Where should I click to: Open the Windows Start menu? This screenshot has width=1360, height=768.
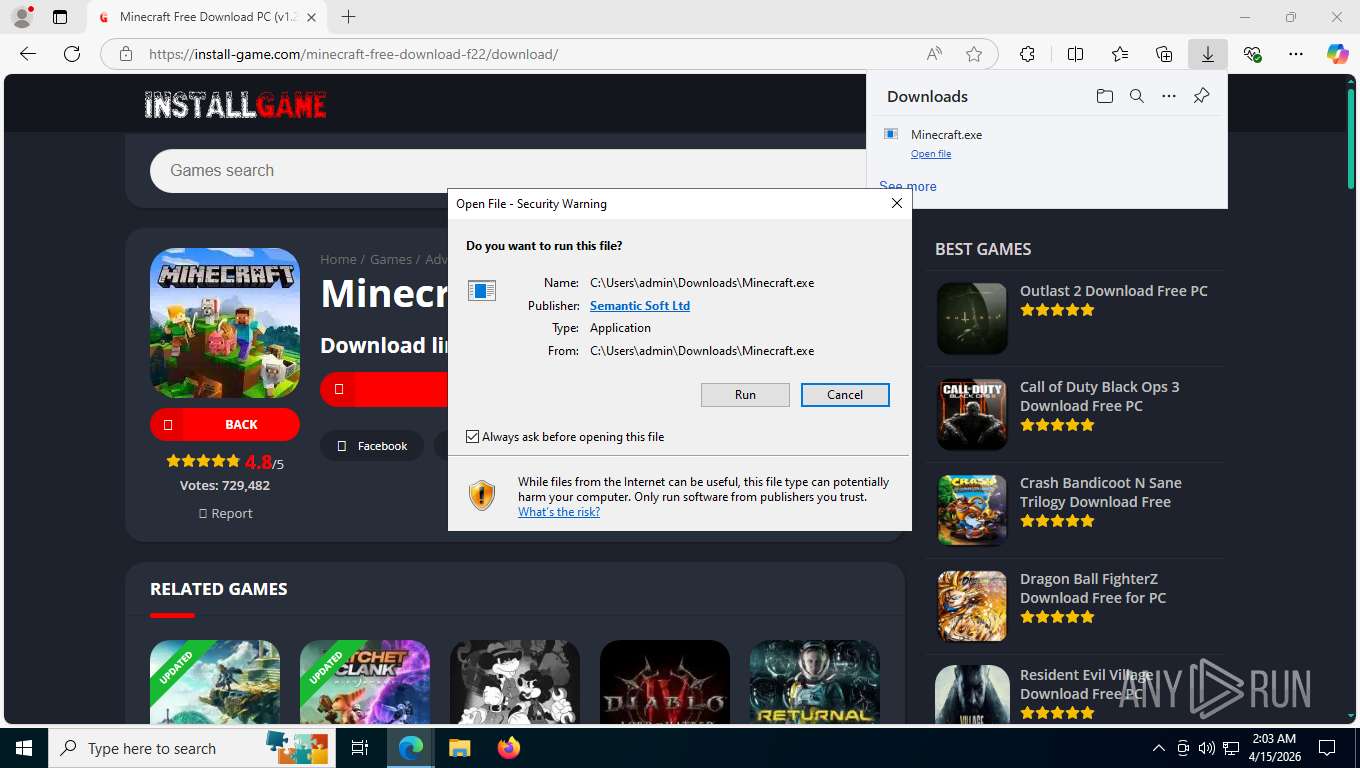pos(24,748)
